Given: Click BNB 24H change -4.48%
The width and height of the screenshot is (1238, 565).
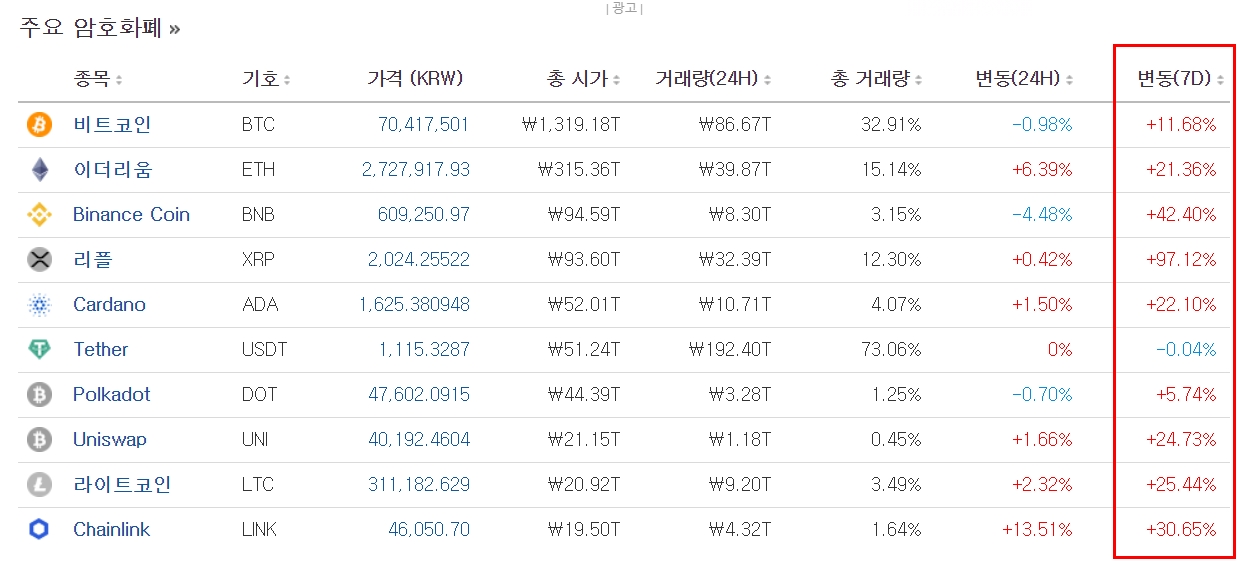Looking at the screenshot, I should (1041, 215).
